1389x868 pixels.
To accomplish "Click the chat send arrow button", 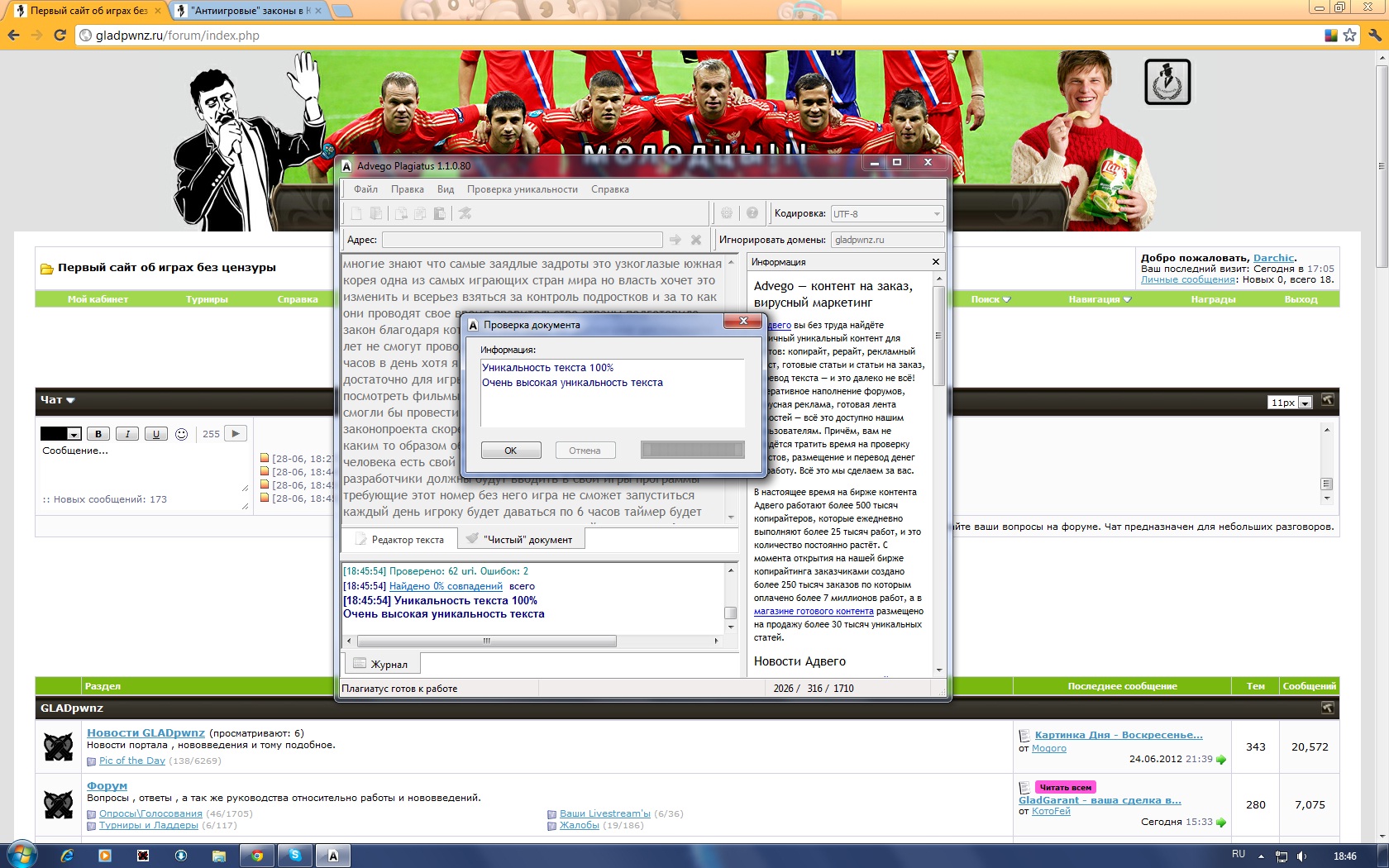I will tap(236, 433).
